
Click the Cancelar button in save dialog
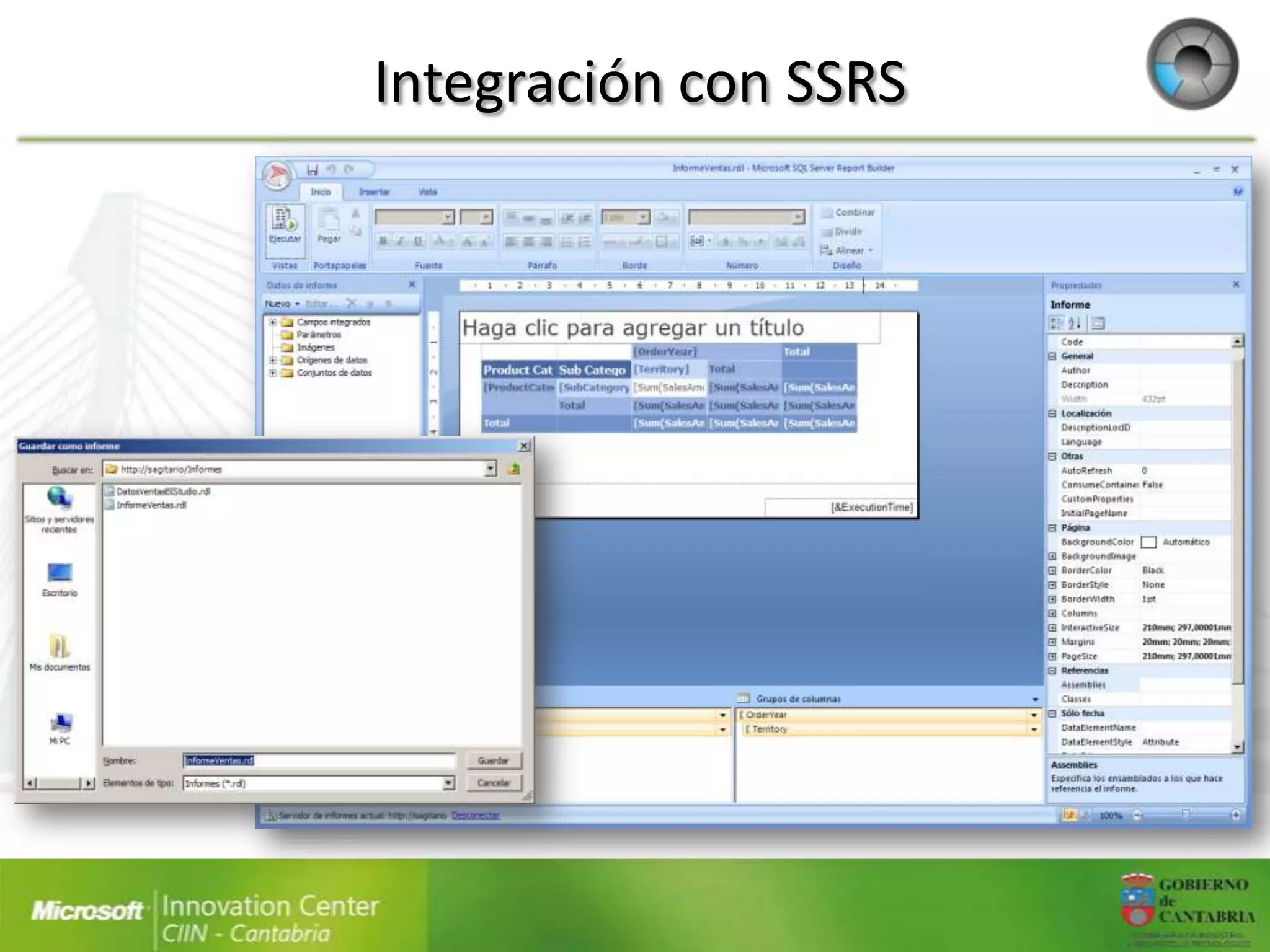[x=494, y=783]
